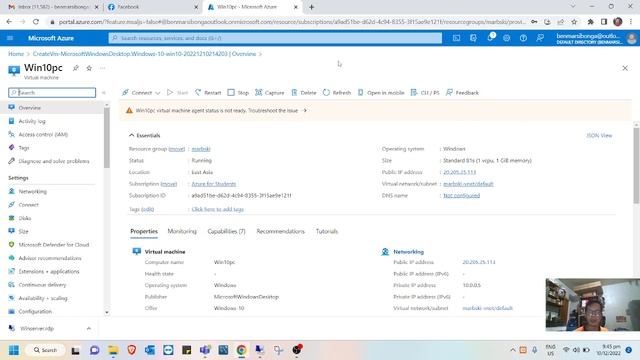
Task: Configure DNS name via Not configured
Action: (462, 196)
